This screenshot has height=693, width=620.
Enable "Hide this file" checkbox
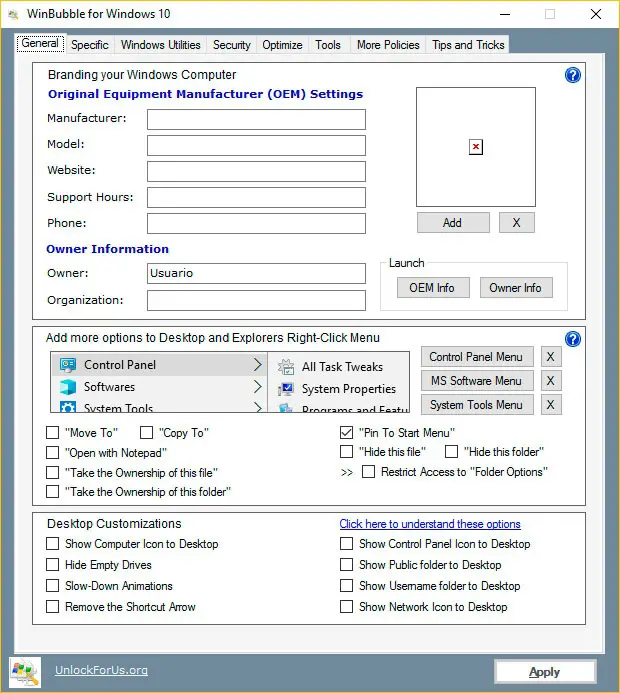click(346, 452)
